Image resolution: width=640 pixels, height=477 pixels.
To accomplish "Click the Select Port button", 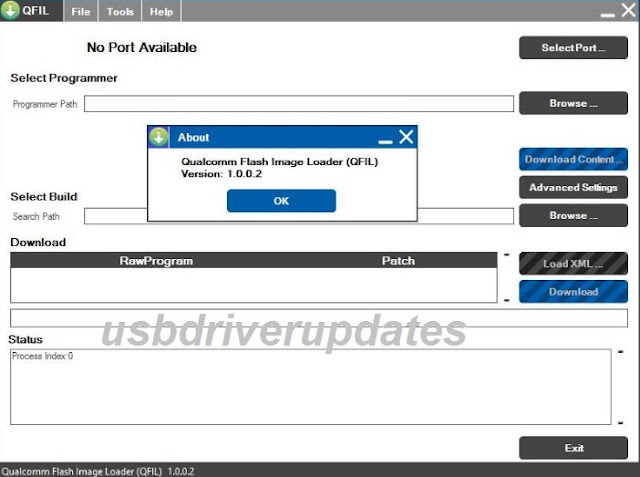I will coord(573,48).
